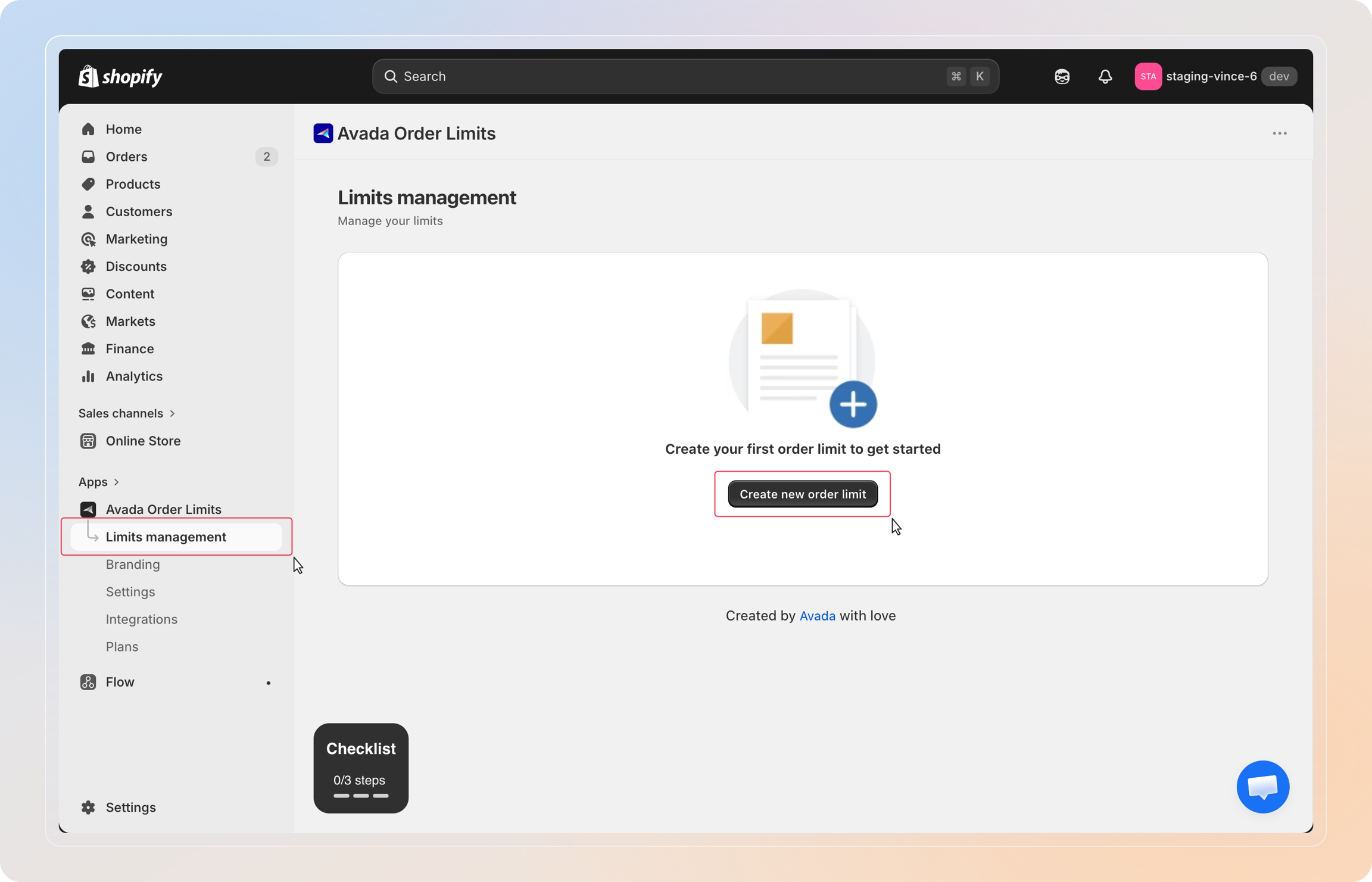Click the Settings gear icon at bottom
The image size is (1372, 882).
click(88, 807)
